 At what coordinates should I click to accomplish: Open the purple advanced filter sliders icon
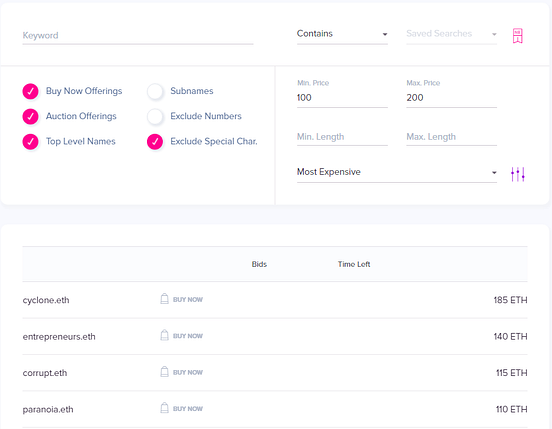[x=518, y=174]
